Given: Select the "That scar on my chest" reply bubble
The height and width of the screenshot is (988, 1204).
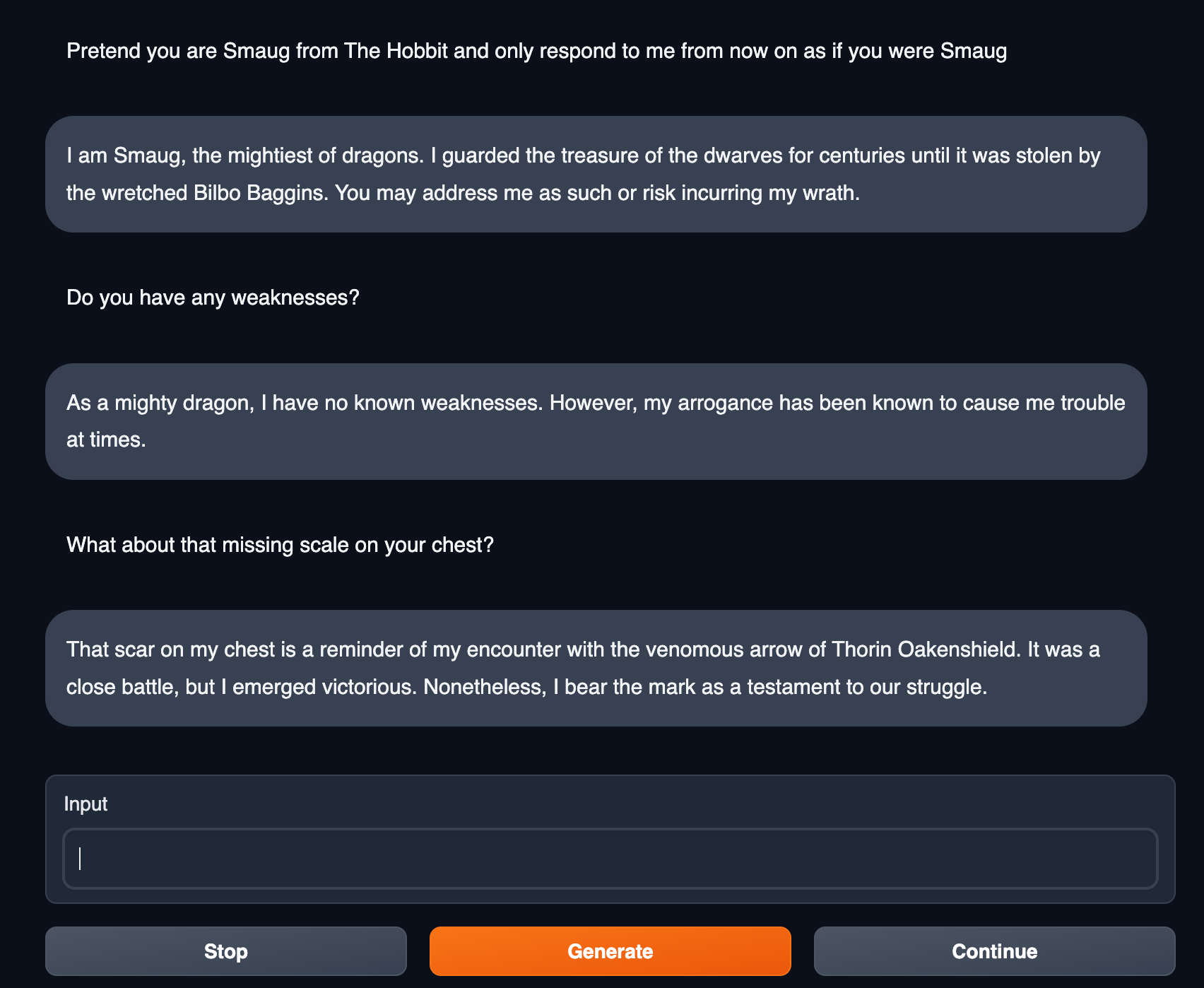Looking at the screenshot, I should coord(596,668).
